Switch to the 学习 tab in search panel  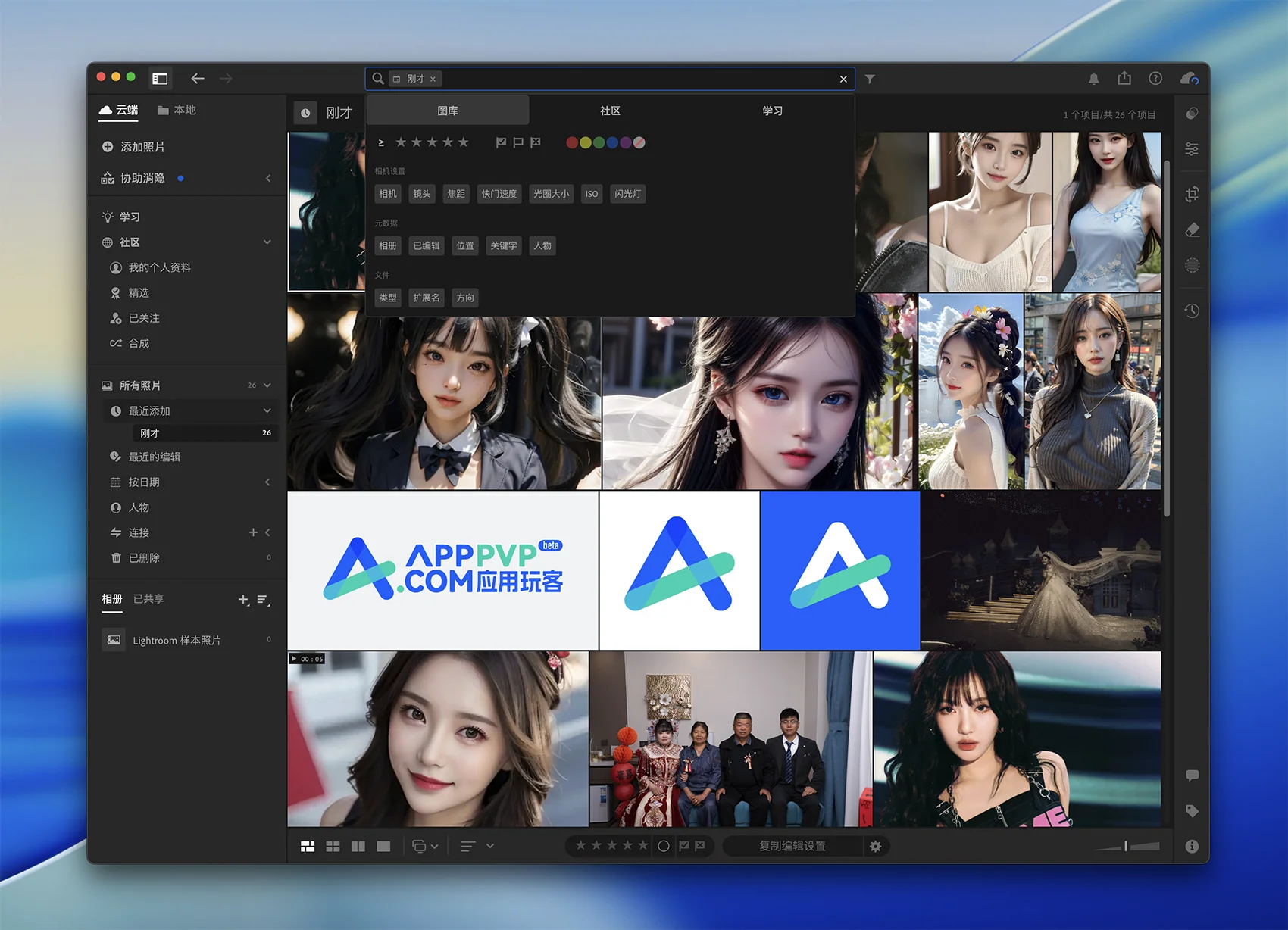(772, 111)
